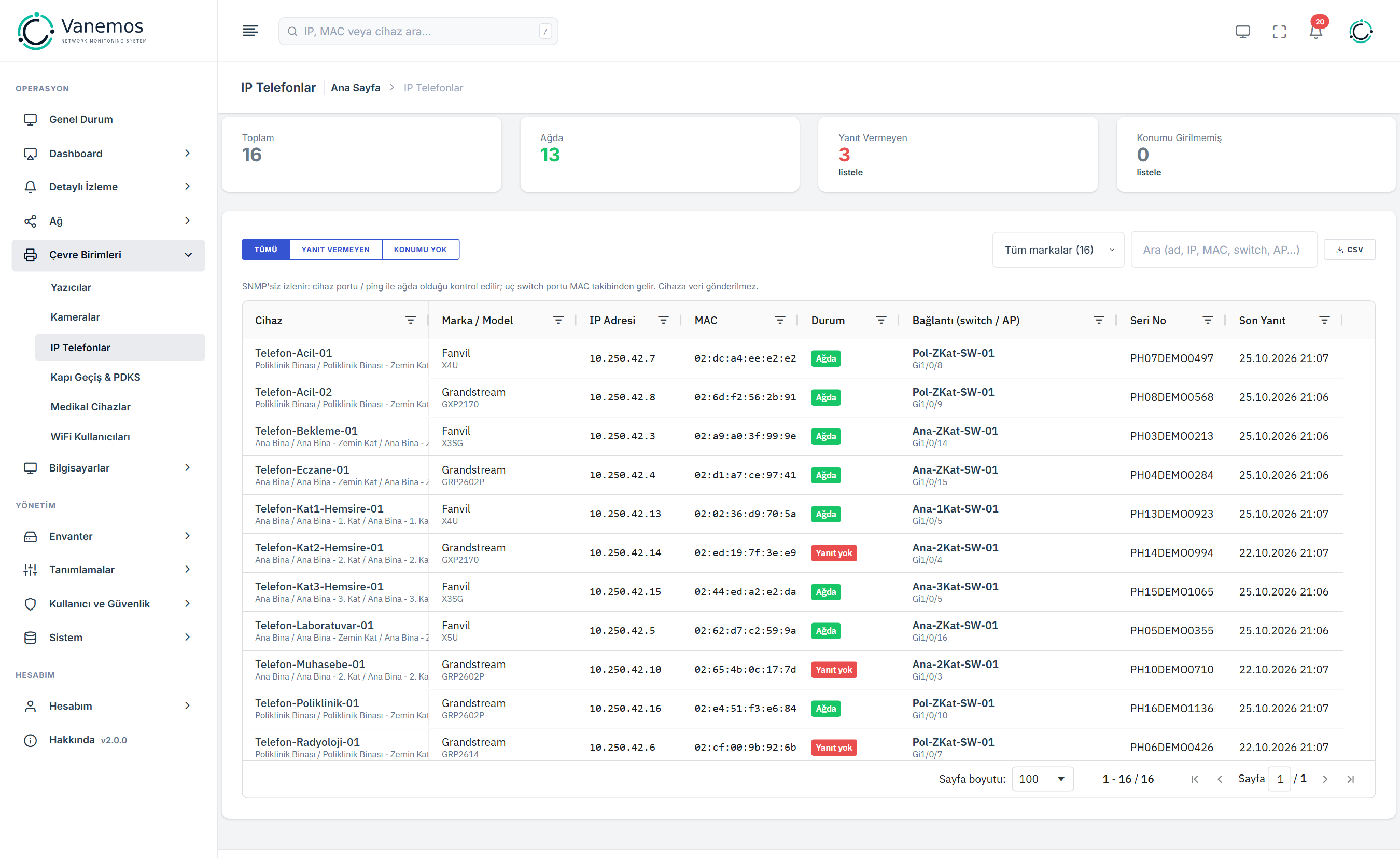Image resolution: width=1400 pixels, height=858 pixels.
Task: Switch to YANIT VERMEYEN filter
Action: pos(335,249)
